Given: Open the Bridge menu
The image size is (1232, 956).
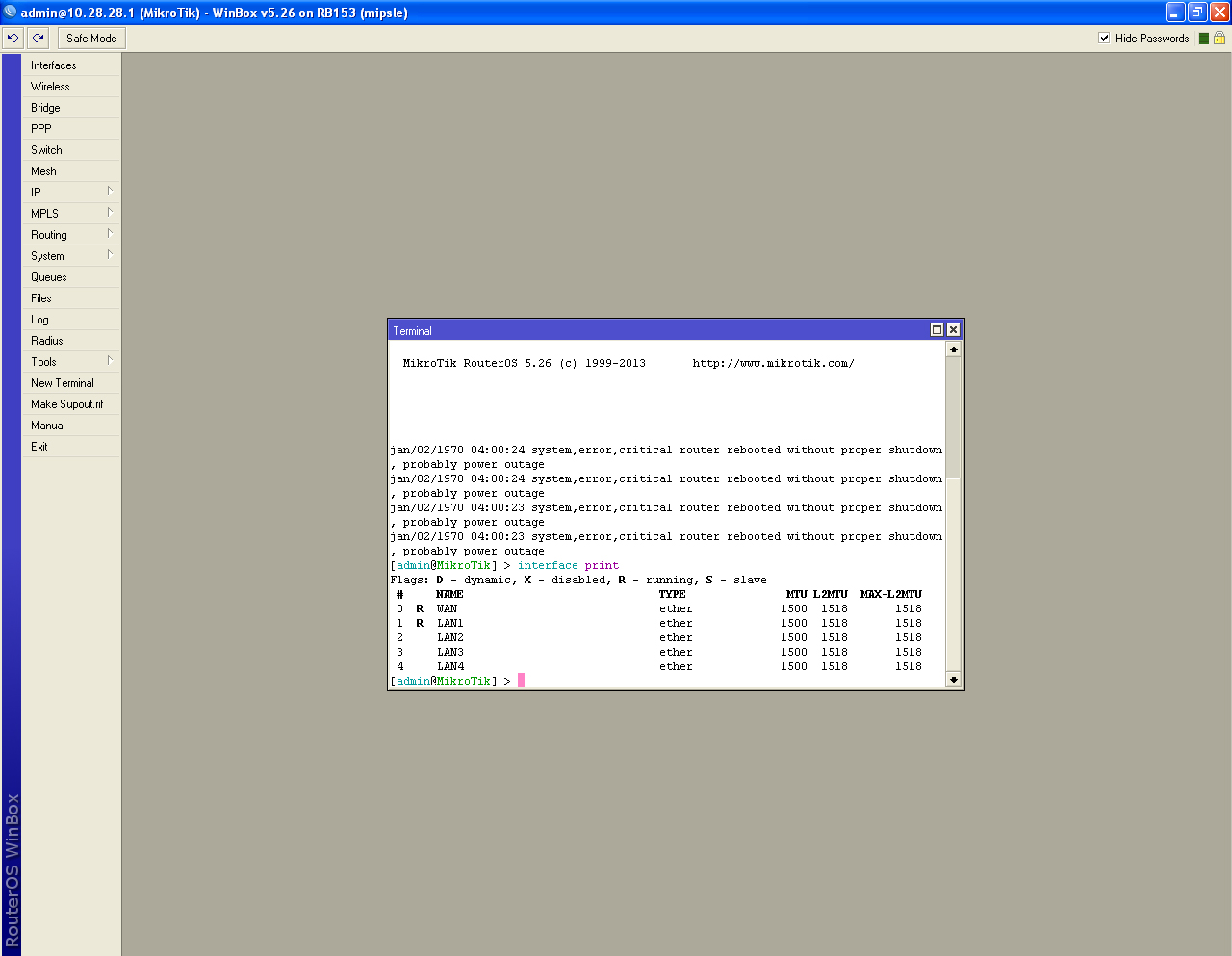Looking at the screenshot, I should (x=71, y=108).
